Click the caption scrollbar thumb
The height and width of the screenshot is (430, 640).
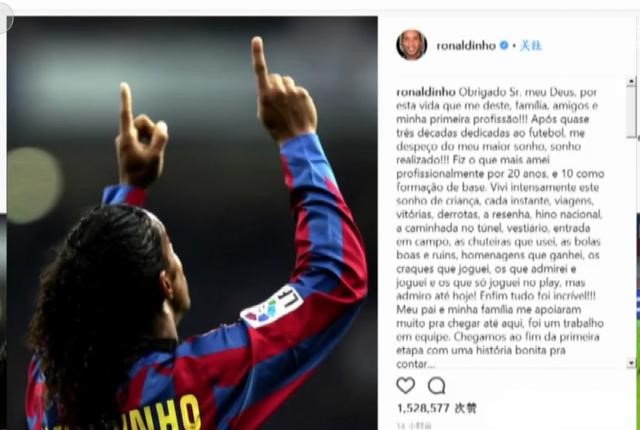pyautogui.click(x=631, y=111)
